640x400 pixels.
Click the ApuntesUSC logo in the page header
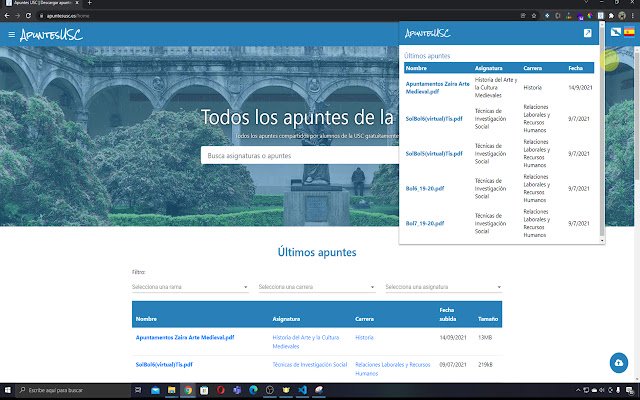[x=51, y=35]
